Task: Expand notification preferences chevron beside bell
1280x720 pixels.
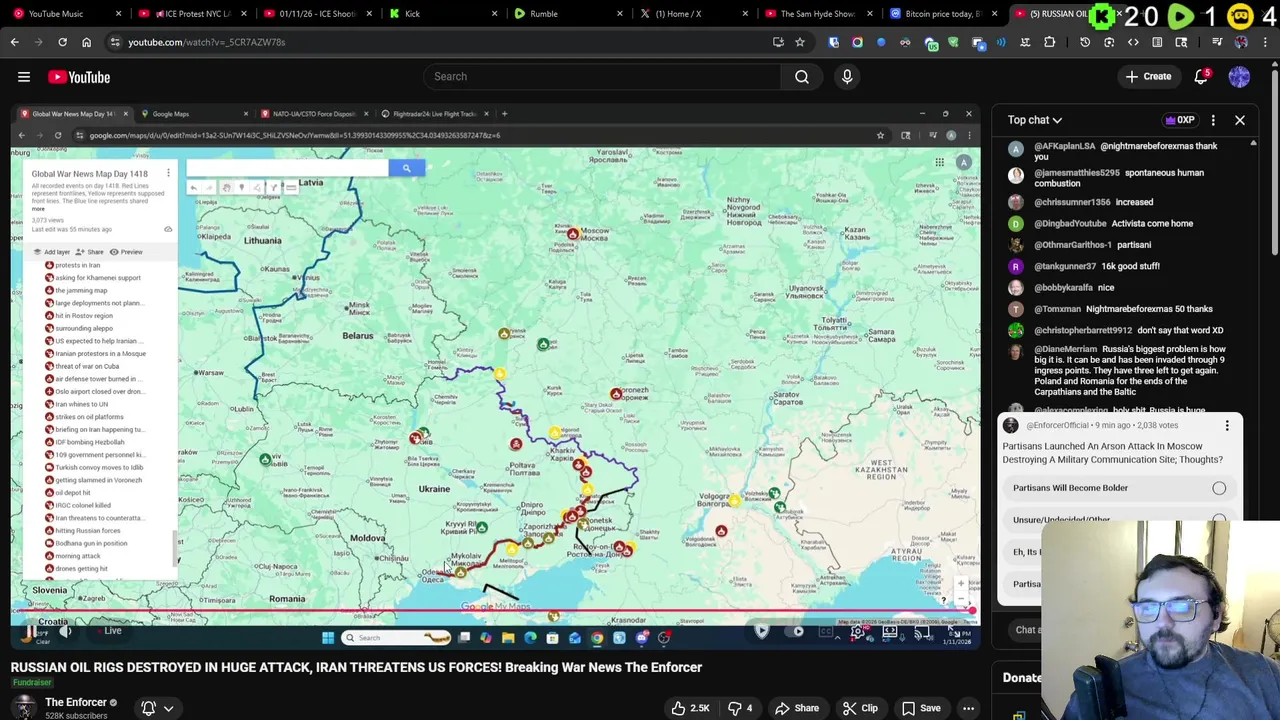Action: [169, 708]
